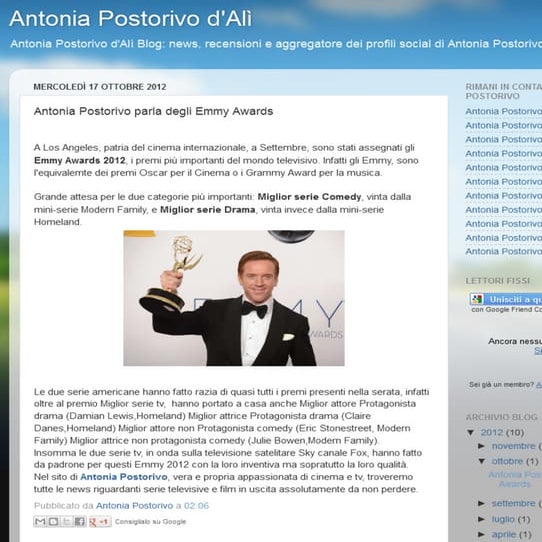Click the author link Antonia Postorivo
This screenshot has height=542, width=542.
[134, 505]
